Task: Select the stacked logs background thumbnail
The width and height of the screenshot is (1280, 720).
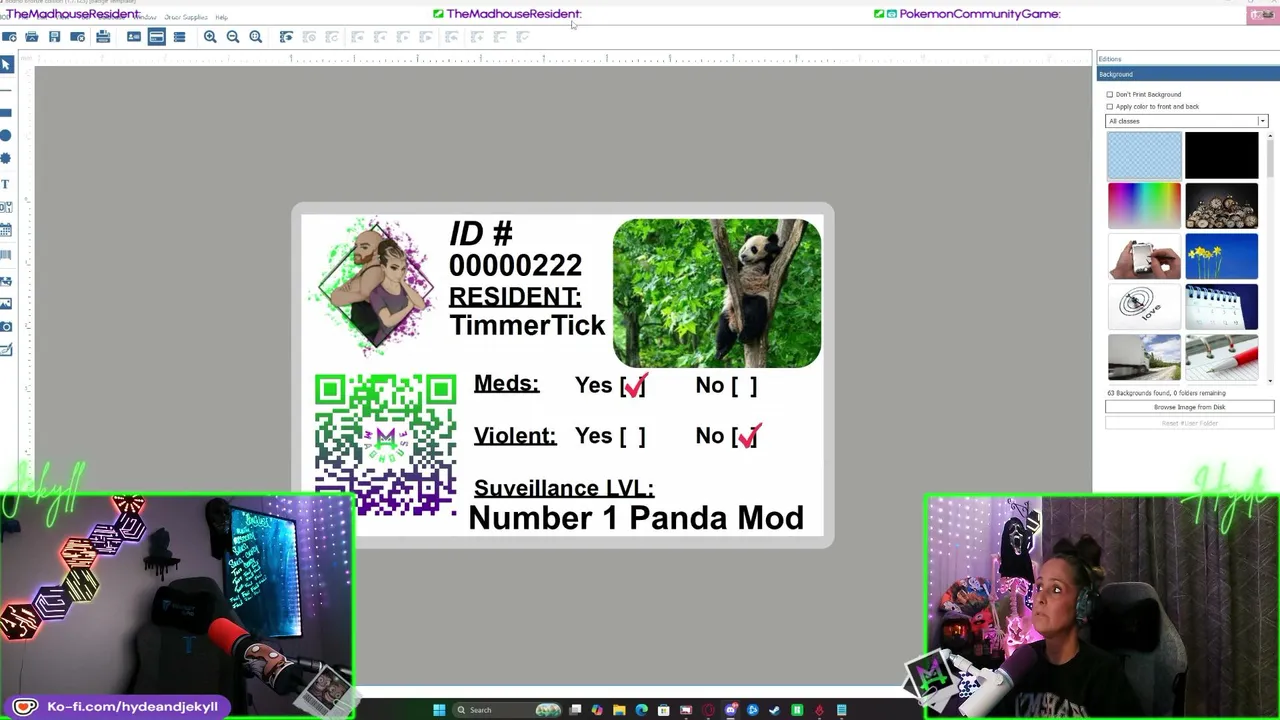Action: [x=1222, y=206]
